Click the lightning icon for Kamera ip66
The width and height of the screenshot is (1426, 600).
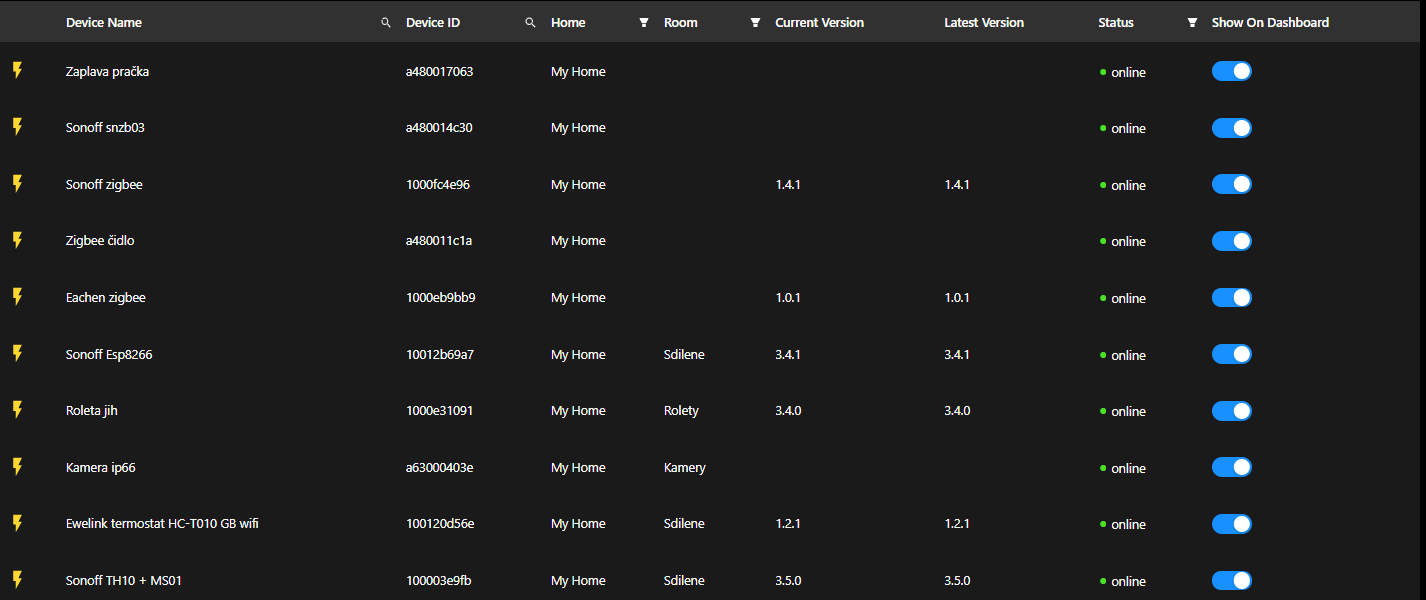click(x=17, y=467)
